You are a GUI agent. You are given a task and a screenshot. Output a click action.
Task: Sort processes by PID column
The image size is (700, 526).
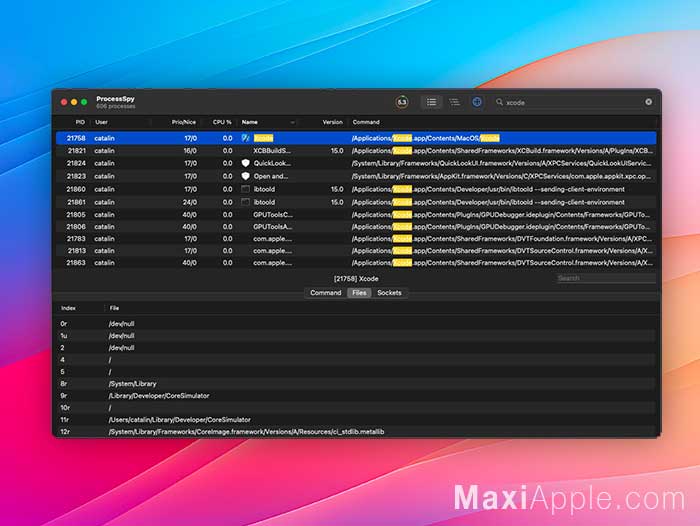[80, 122]
